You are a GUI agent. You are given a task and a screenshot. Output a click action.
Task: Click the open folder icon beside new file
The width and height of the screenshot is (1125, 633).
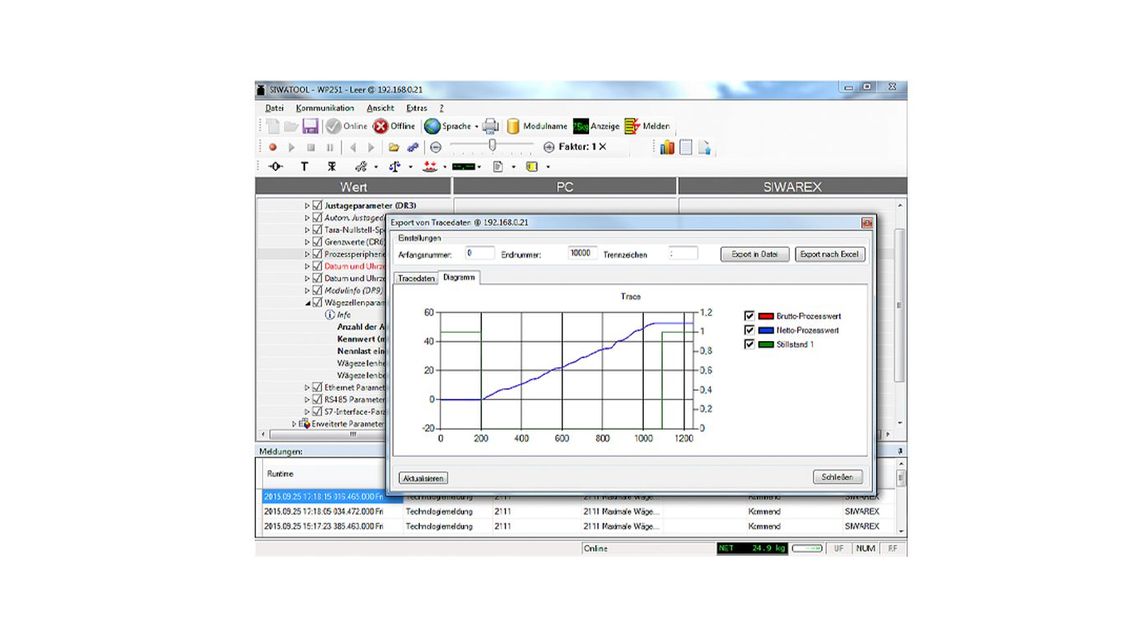tap(291, 126)
